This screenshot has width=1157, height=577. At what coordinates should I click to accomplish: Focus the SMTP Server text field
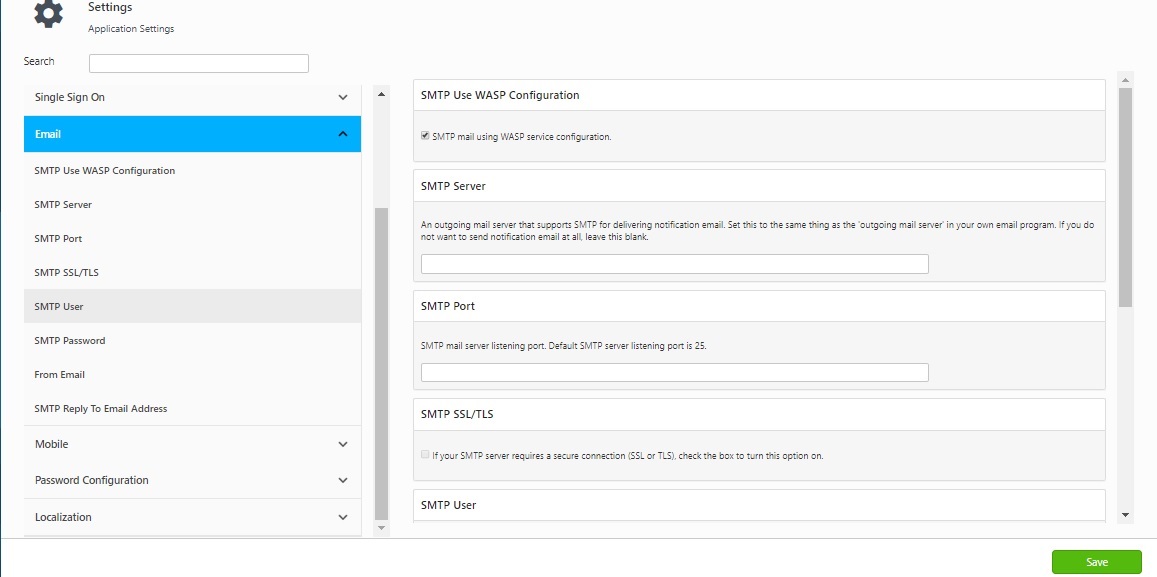tap(674, 264)
